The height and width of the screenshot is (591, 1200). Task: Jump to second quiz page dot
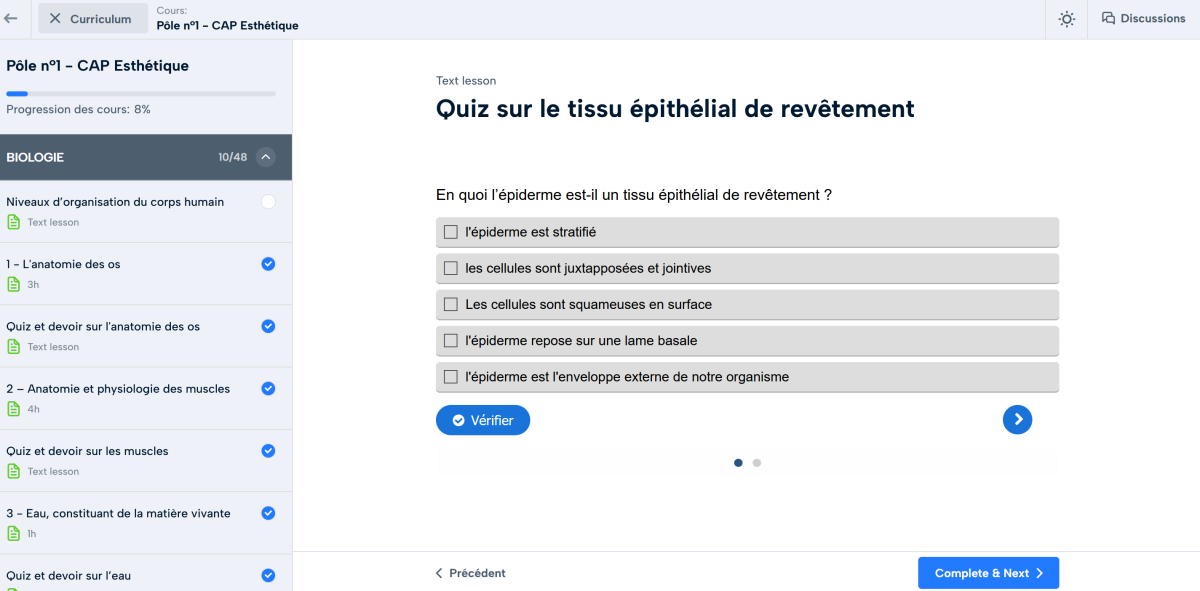757,463
